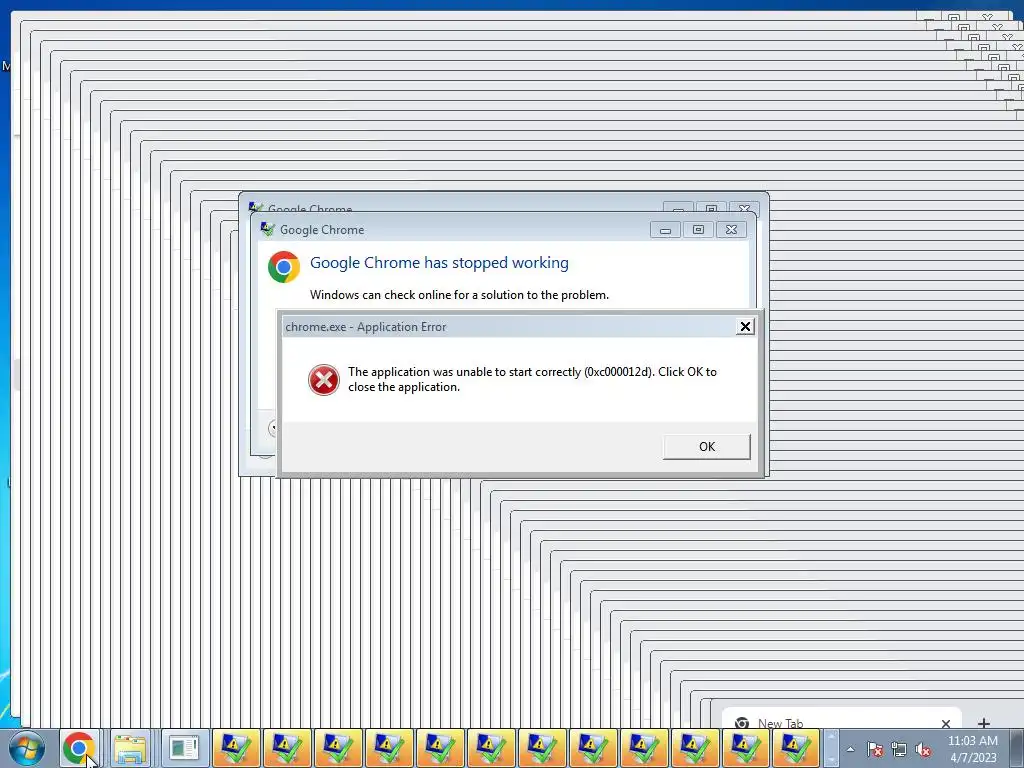The height and width of the screenshot is (768, 1024).
Task: Close the New Tab tab
Action: [946, 723]
